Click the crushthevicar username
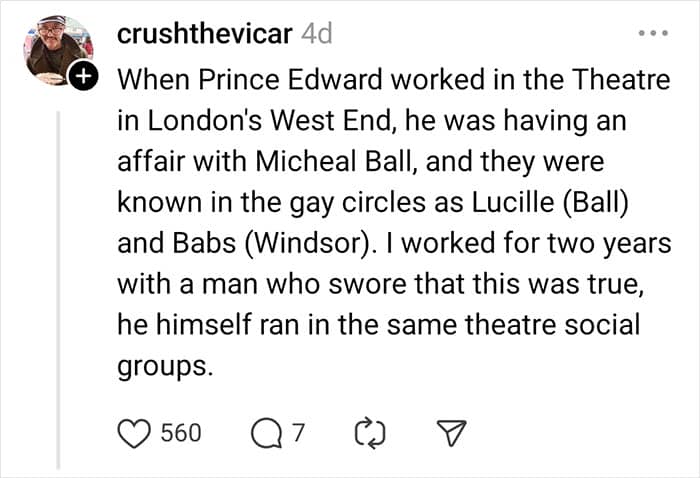Image resolution: width=700 pixels, height=478 pixels. (x=205, y=33)
